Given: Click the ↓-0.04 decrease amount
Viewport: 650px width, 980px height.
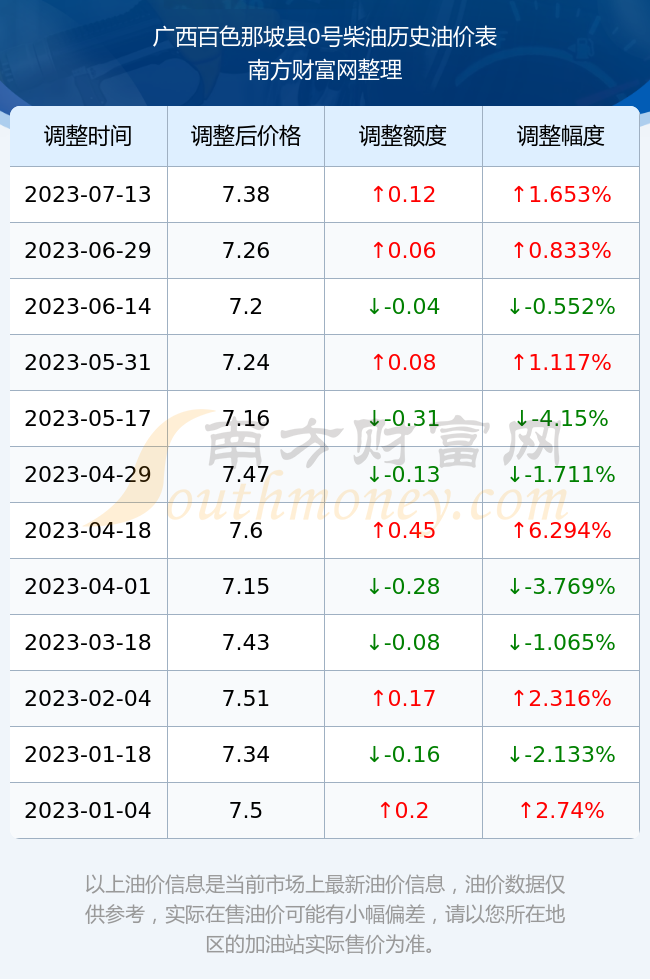Looking at the screenshot, I should click(x=403, y=306).
